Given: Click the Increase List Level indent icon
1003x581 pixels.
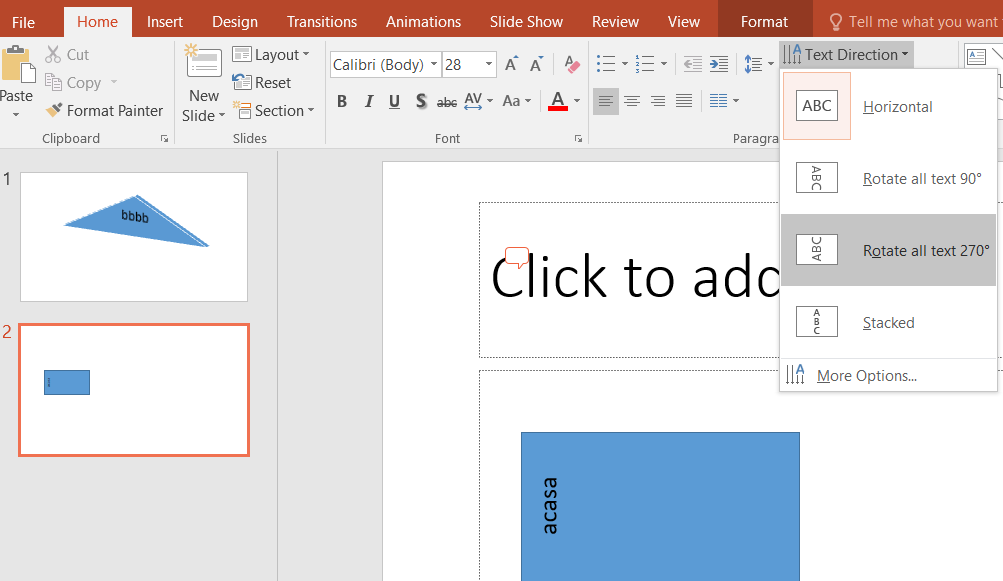Looking at the screenshot, I should pyautogui.click(x=719, y=65).
